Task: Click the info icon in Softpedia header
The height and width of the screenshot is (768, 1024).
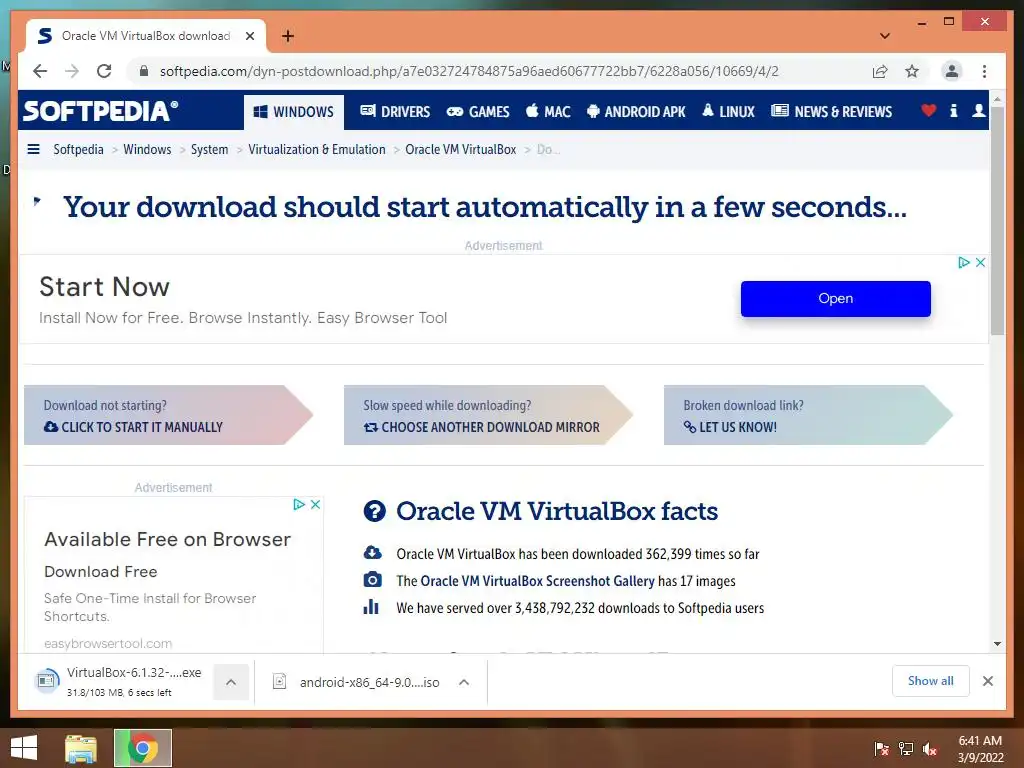Action: tap(953, 110)
